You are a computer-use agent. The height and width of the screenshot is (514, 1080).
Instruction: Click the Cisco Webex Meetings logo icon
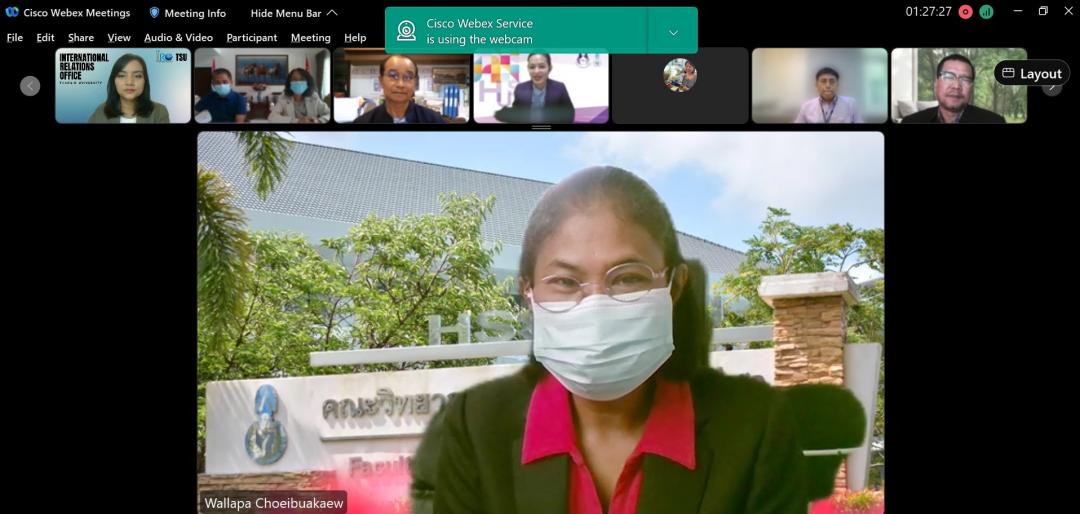tap(12, 13)
